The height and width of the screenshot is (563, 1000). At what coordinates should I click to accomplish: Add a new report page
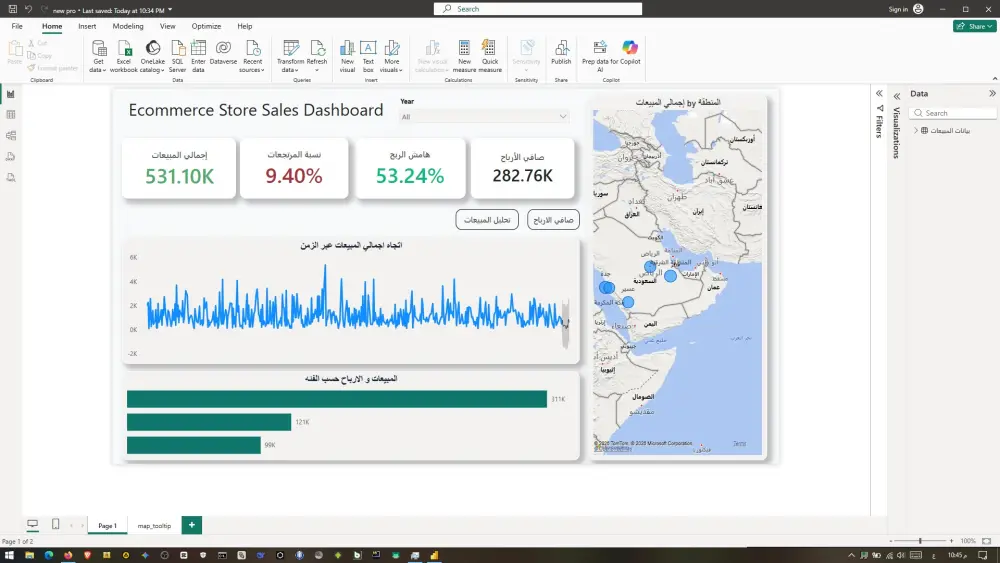191,525
